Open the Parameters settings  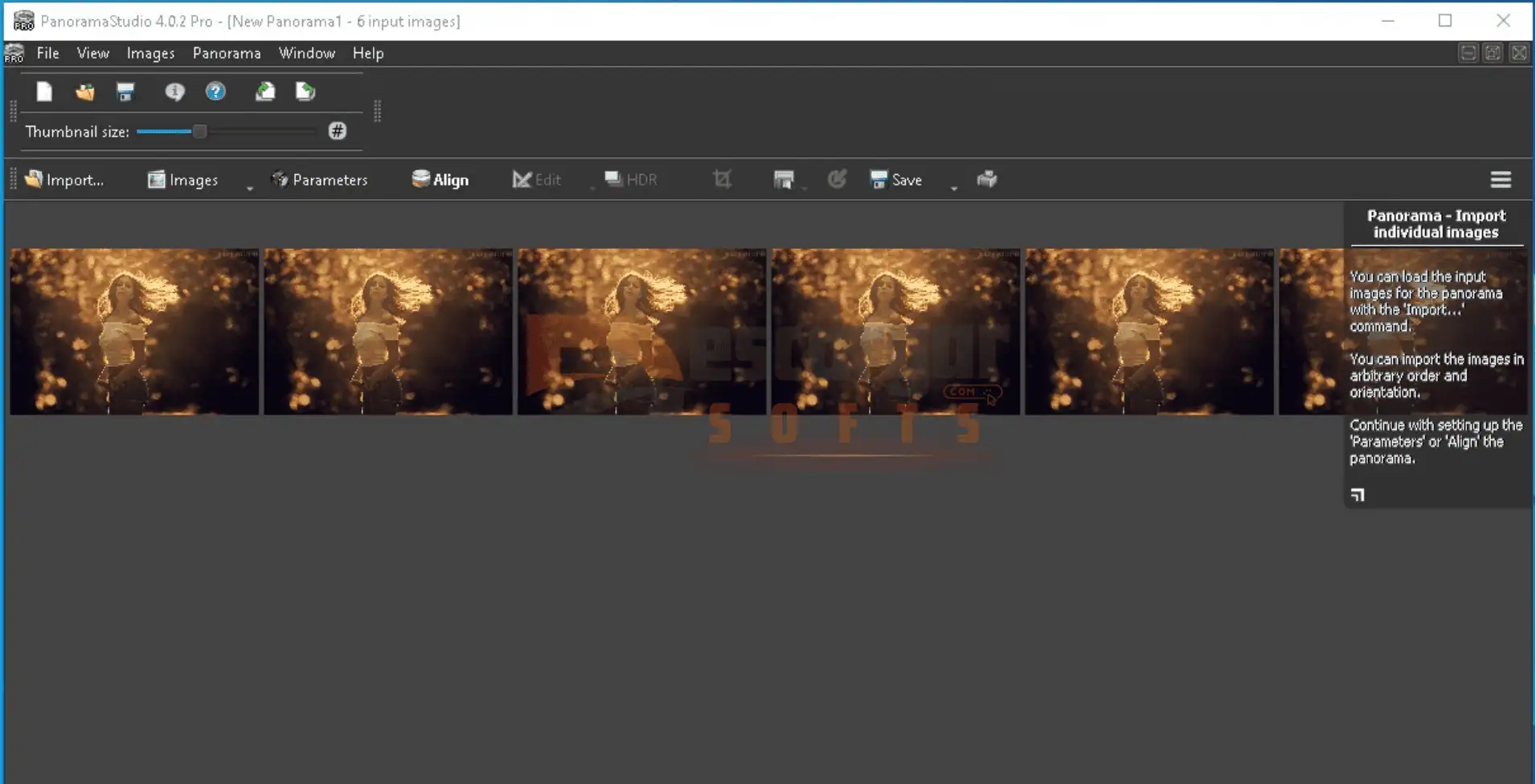320,180
